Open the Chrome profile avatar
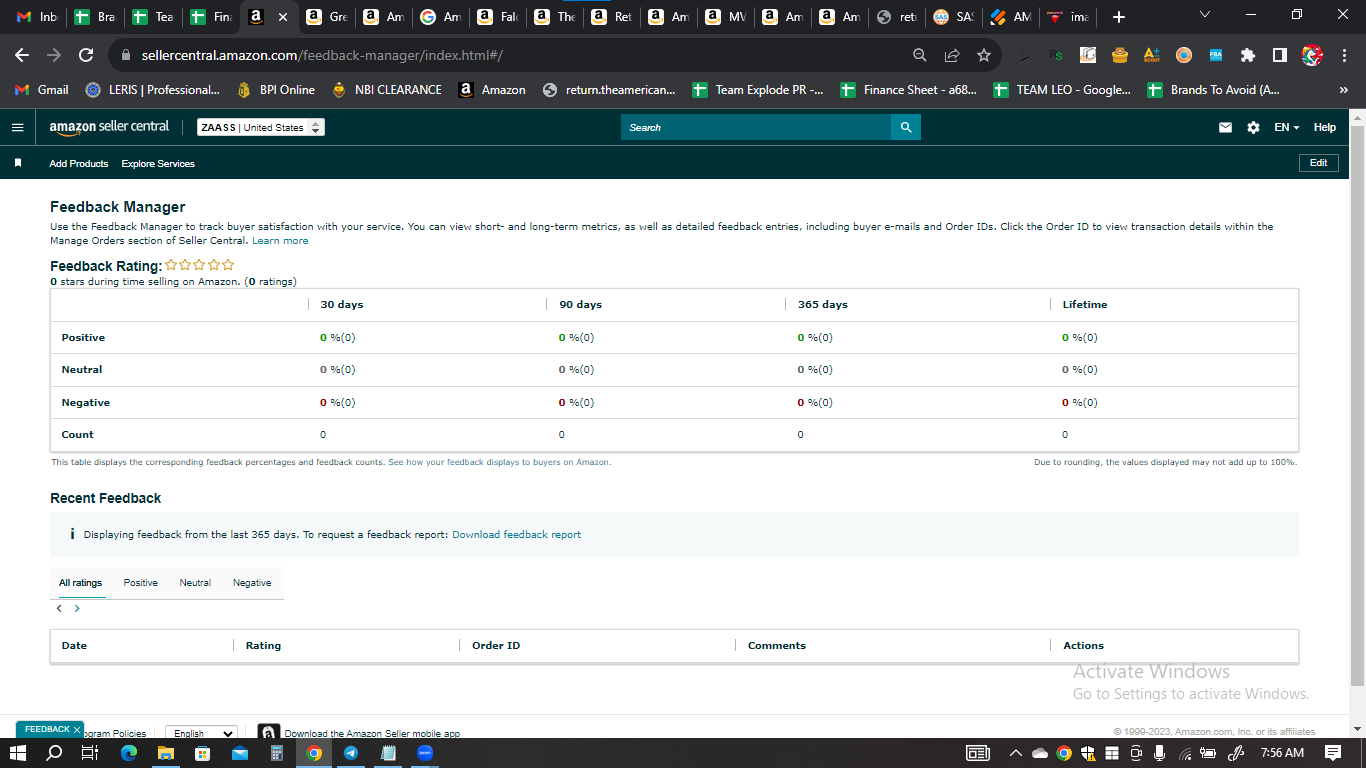This screenshot has height=768, width=1366. (x=1312, y=56)
